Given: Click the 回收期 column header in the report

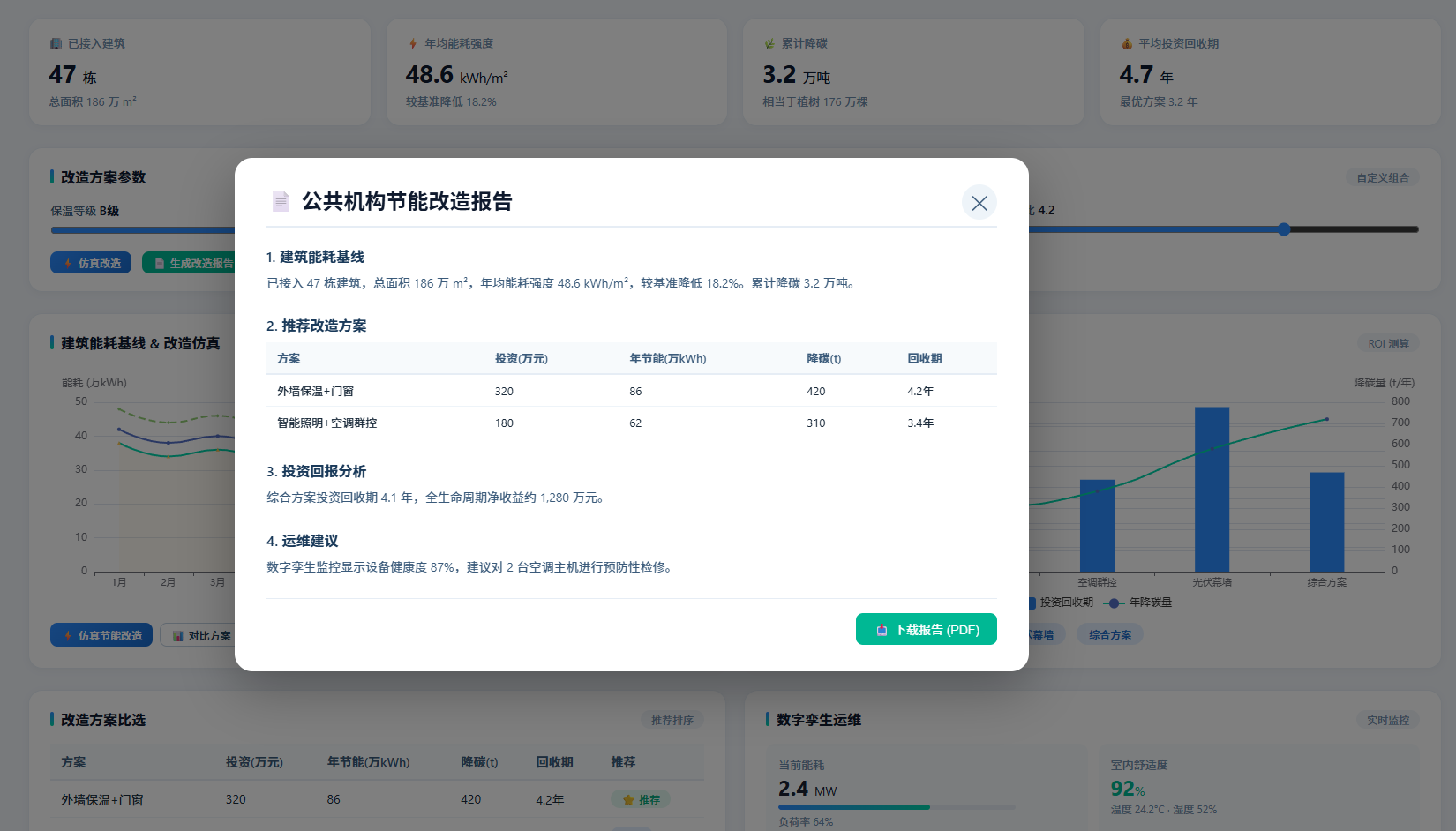Looking at the screenshot, I should (x=925, y=358).
